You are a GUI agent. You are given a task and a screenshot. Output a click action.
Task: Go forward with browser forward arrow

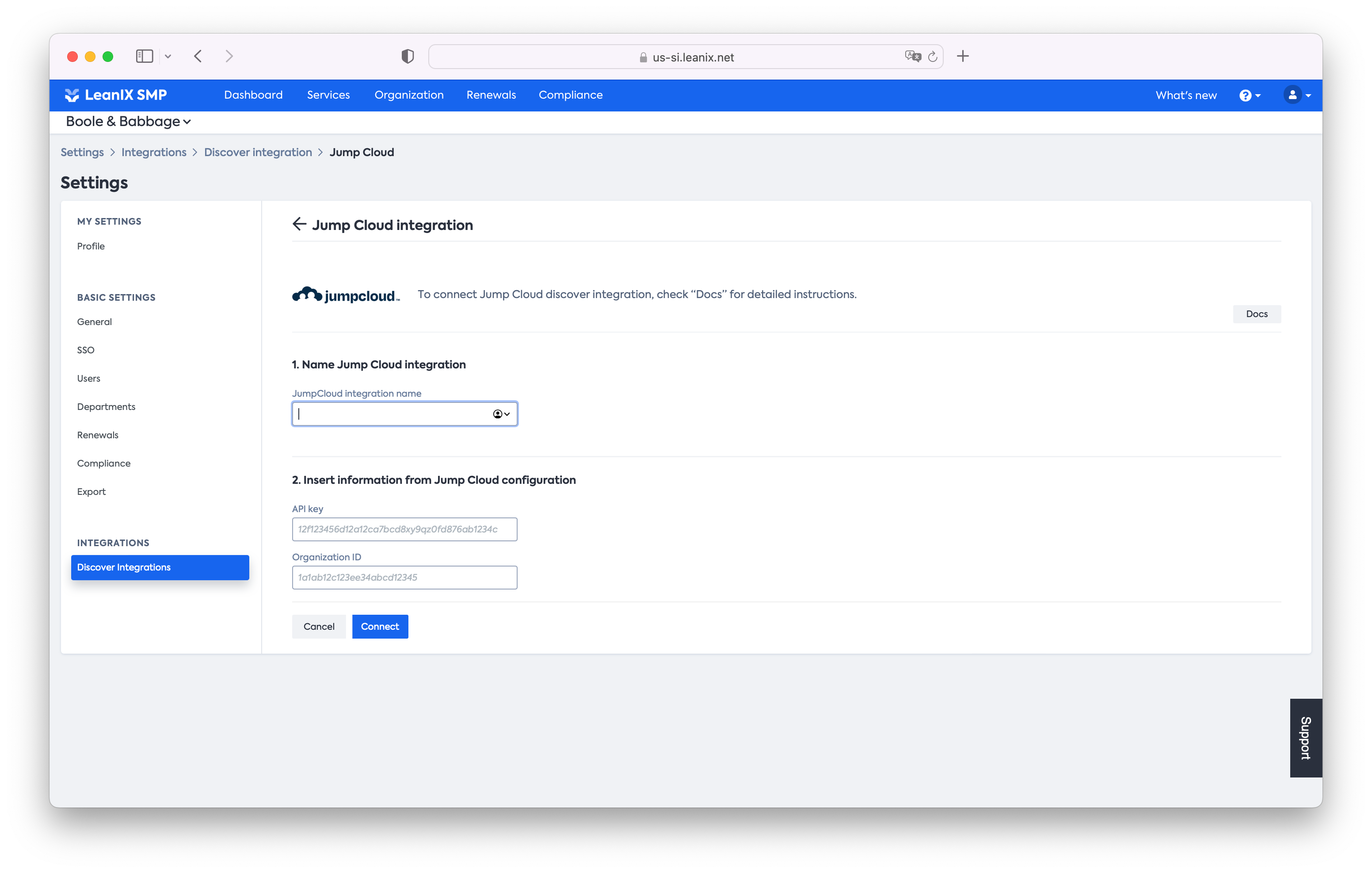[229, 56]
